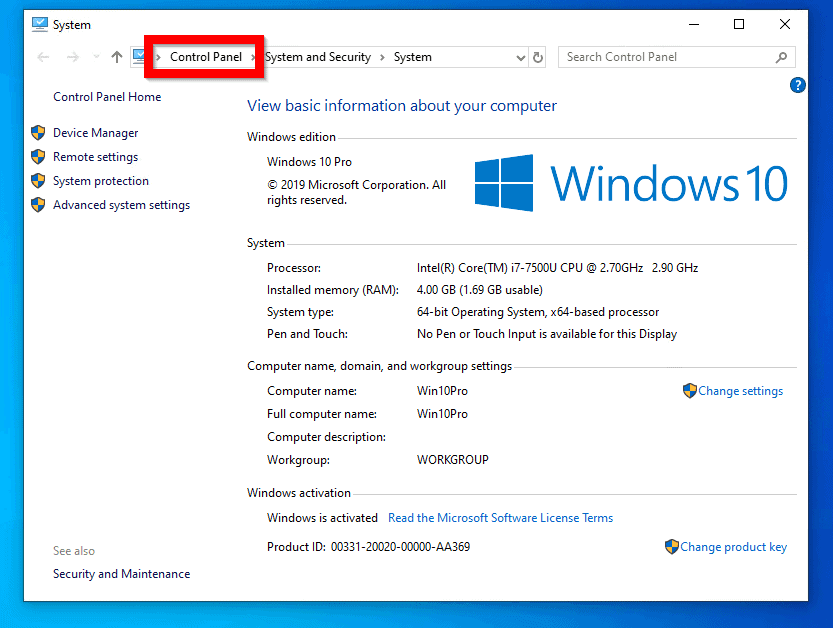Image resolution: width=833 pixels, height=628 pixels.
Task: Click the computer icon in address bar
Action: pyautogui.click(x=139, y=56)
